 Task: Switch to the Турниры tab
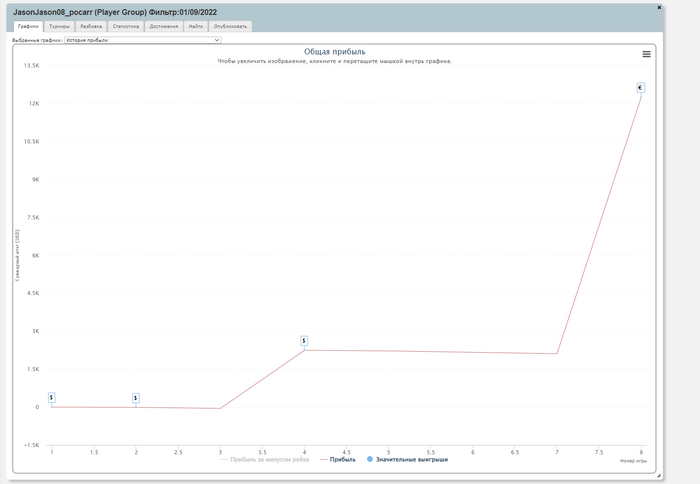coord(59,26)
